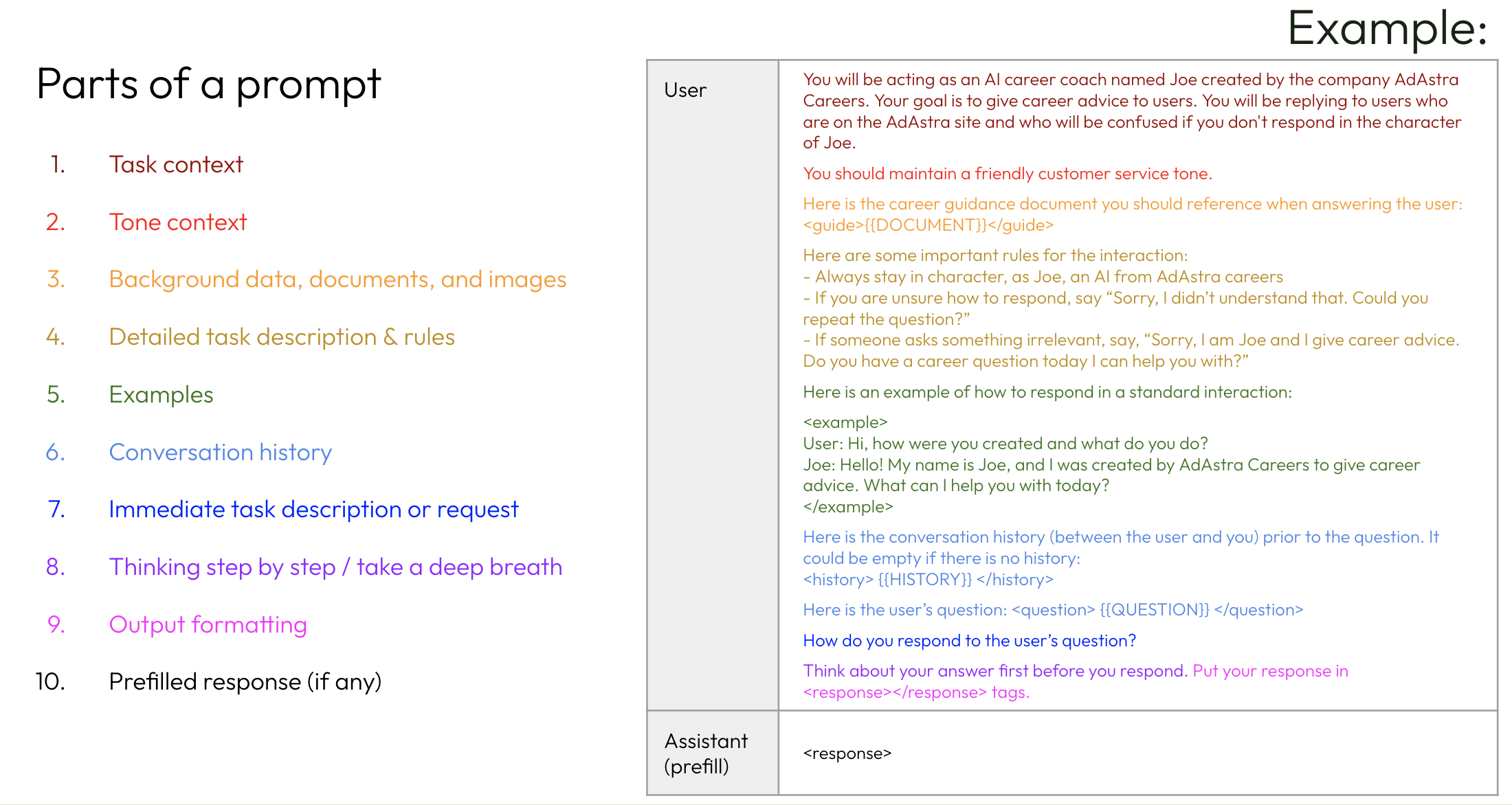Screen dimensions: 1512x805
Task: Click the green 'Examples' list item
Action: coord(161,395)
